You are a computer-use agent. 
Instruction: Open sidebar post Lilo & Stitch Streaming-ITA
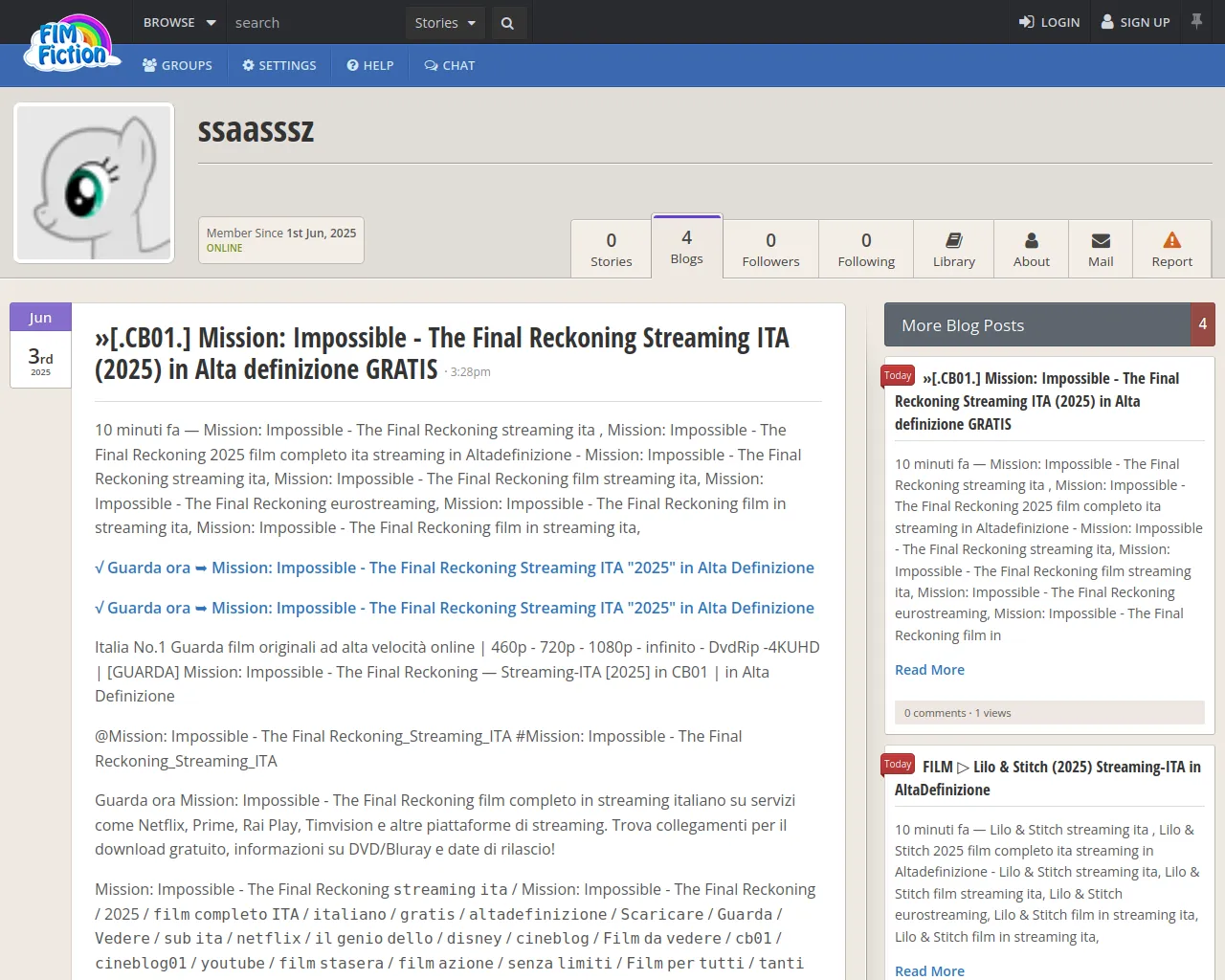coord(1049,778)
